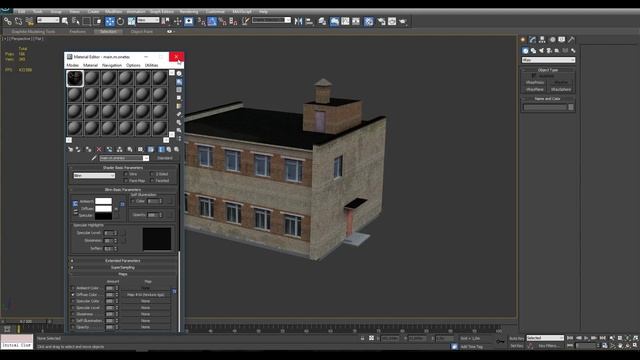Viewport: 640px width, 360px height.
Task: Expand the SuperSampling rollout
Action: click(x=123, y=268)
